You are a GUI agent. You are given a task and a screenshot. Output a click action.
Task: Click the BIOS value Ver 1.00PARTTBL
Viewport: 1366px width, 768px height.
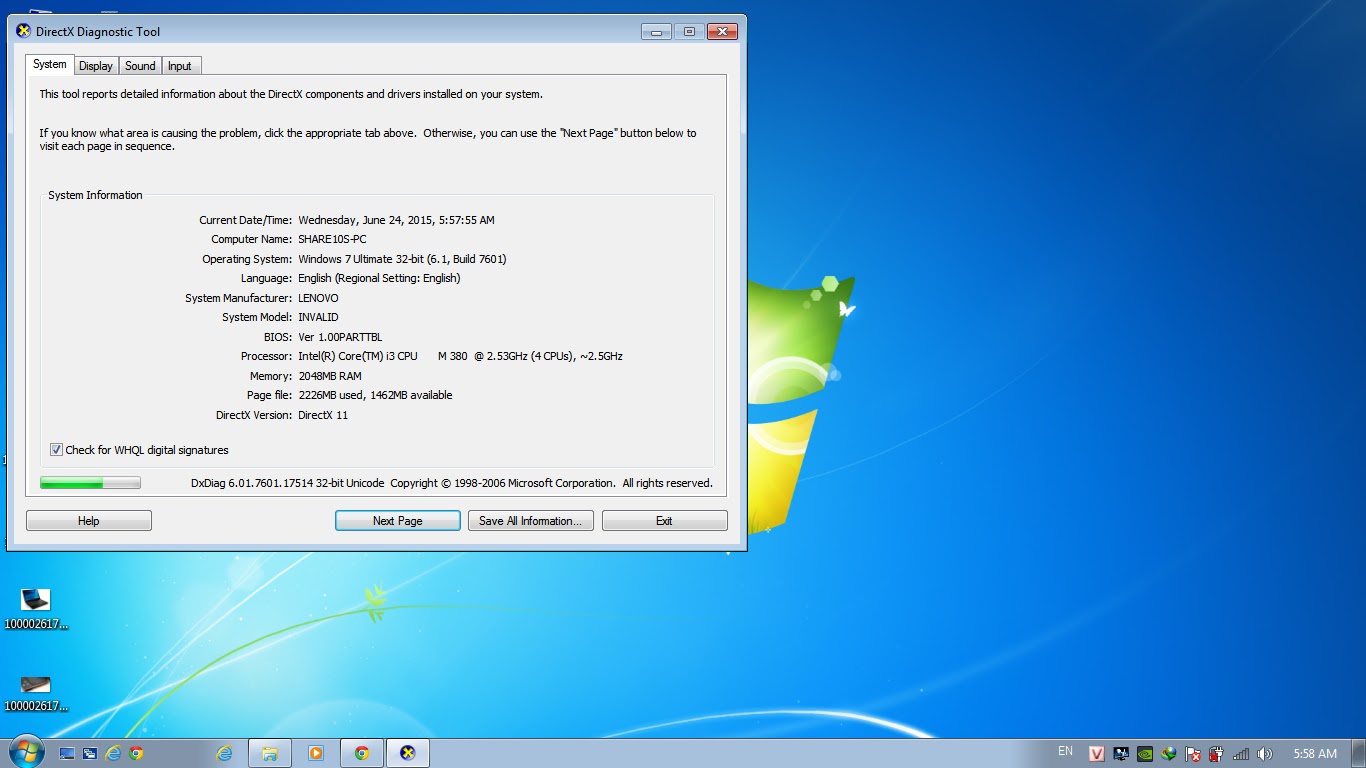tap(340, 337)
